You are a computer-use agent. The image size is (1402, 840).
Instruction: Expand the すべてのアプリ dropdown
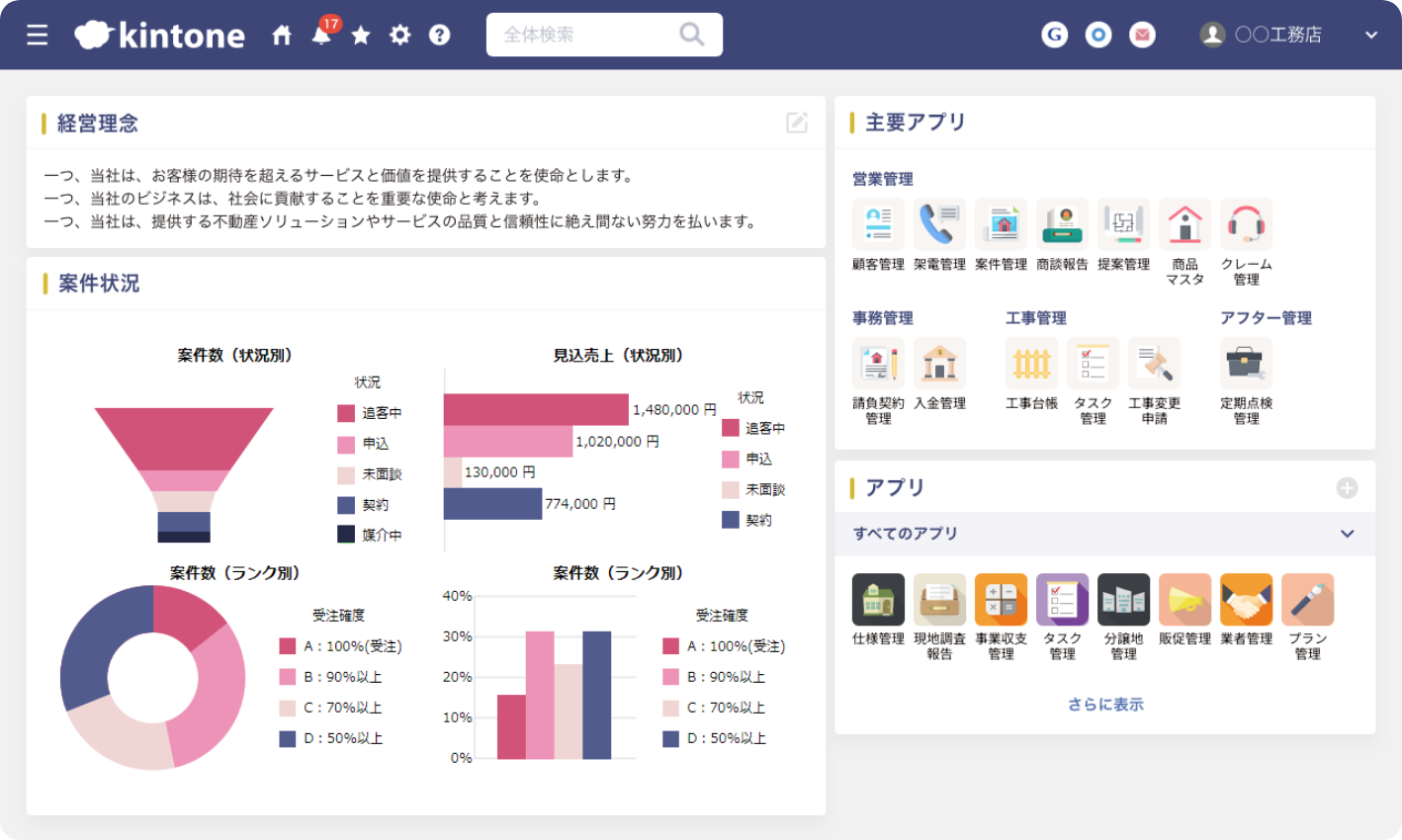[x=1347, y=534]
